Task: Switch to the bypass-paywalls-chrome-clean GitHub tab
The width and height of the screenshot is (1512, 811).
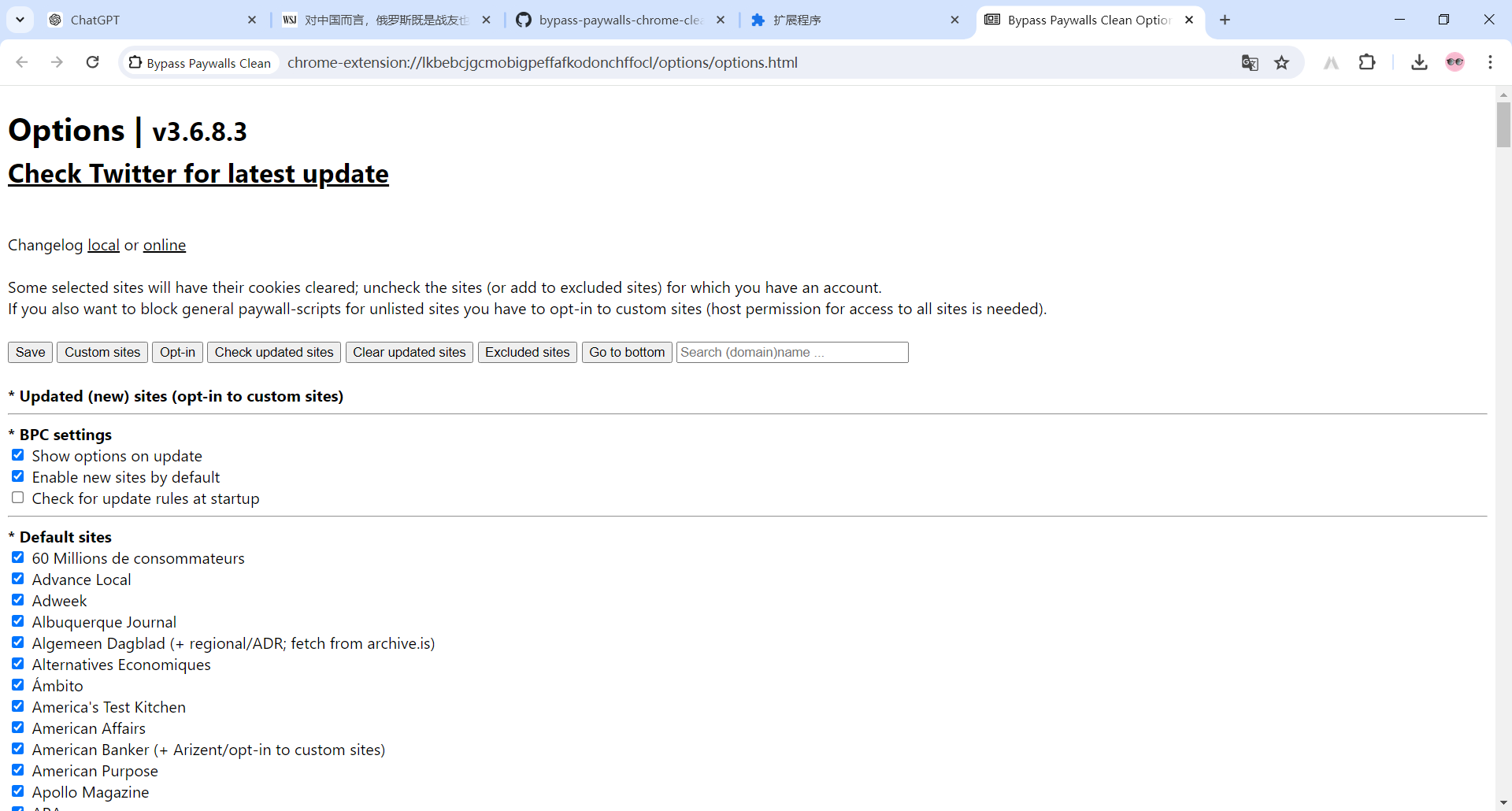Action: point(621,20)
